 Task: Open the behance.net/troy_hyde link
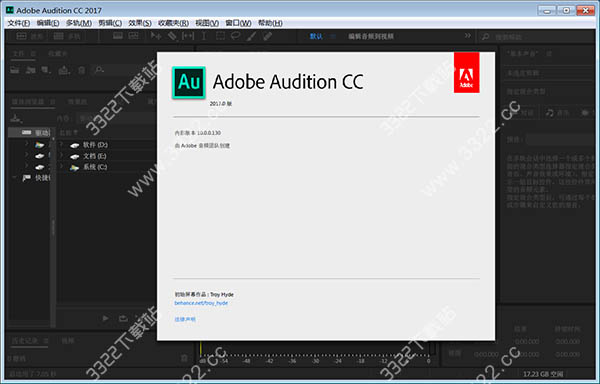[x=201, y=303]
